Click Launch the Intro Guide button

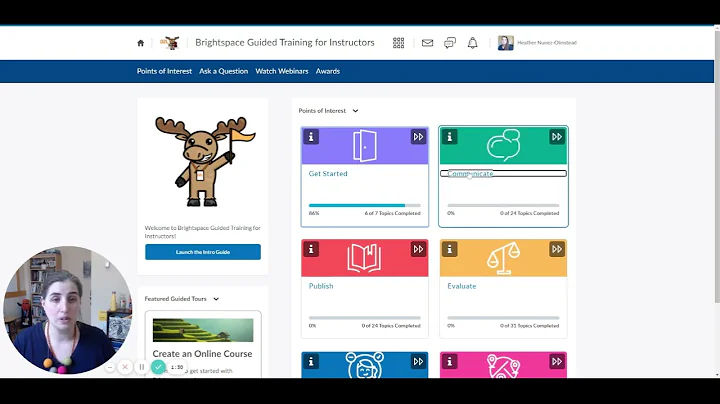point(203,252)
